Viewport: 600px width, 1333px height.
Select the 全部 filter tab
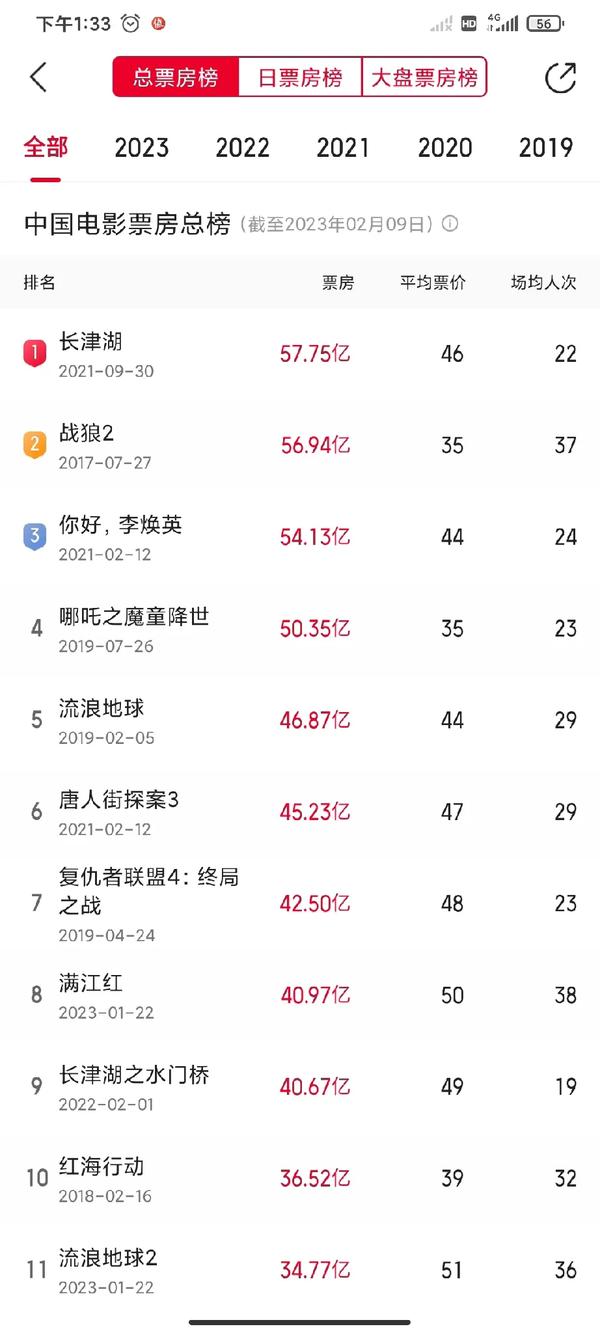(44, 147)
